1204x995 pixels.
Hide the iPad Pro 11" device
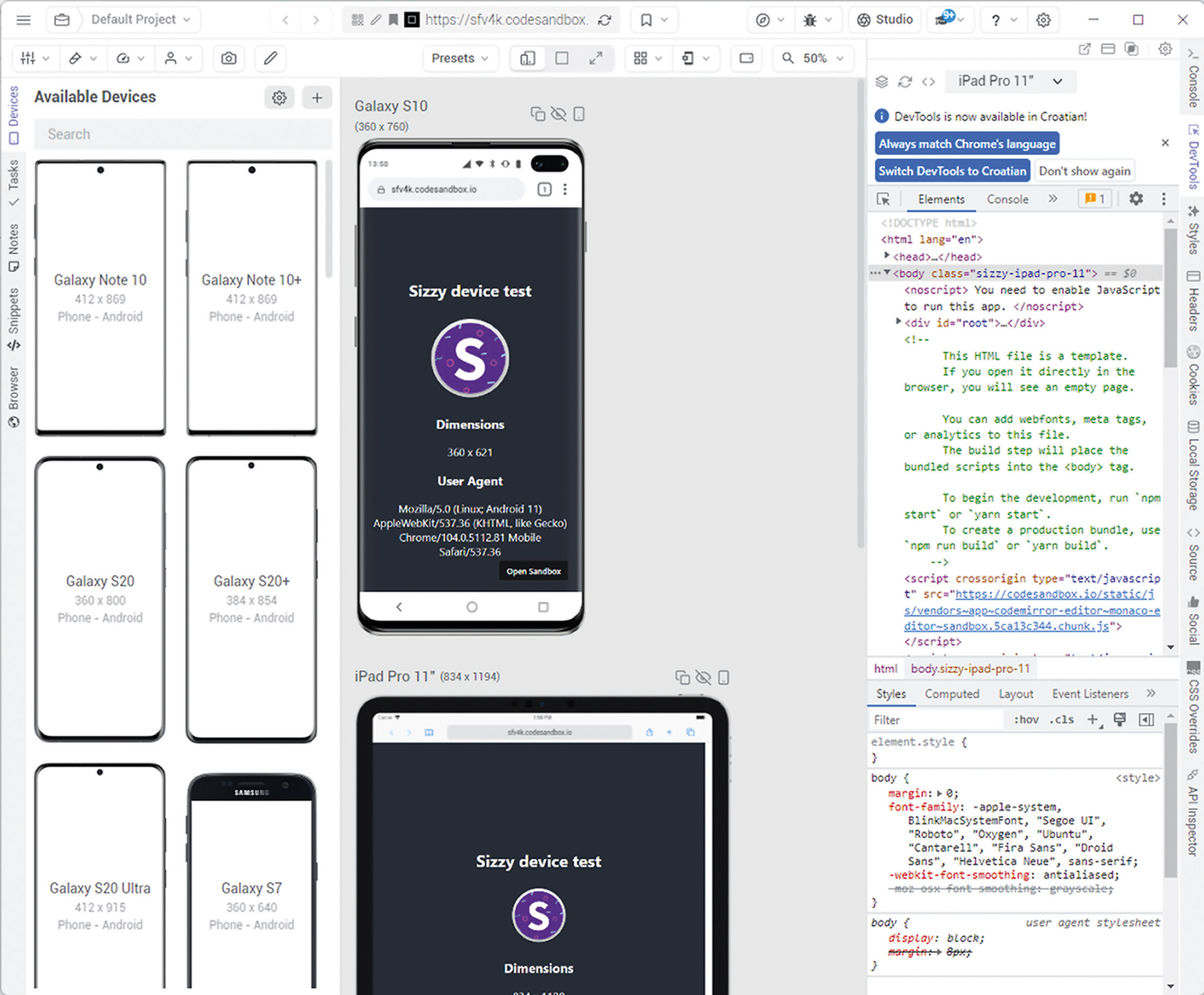tap(703, 678)
